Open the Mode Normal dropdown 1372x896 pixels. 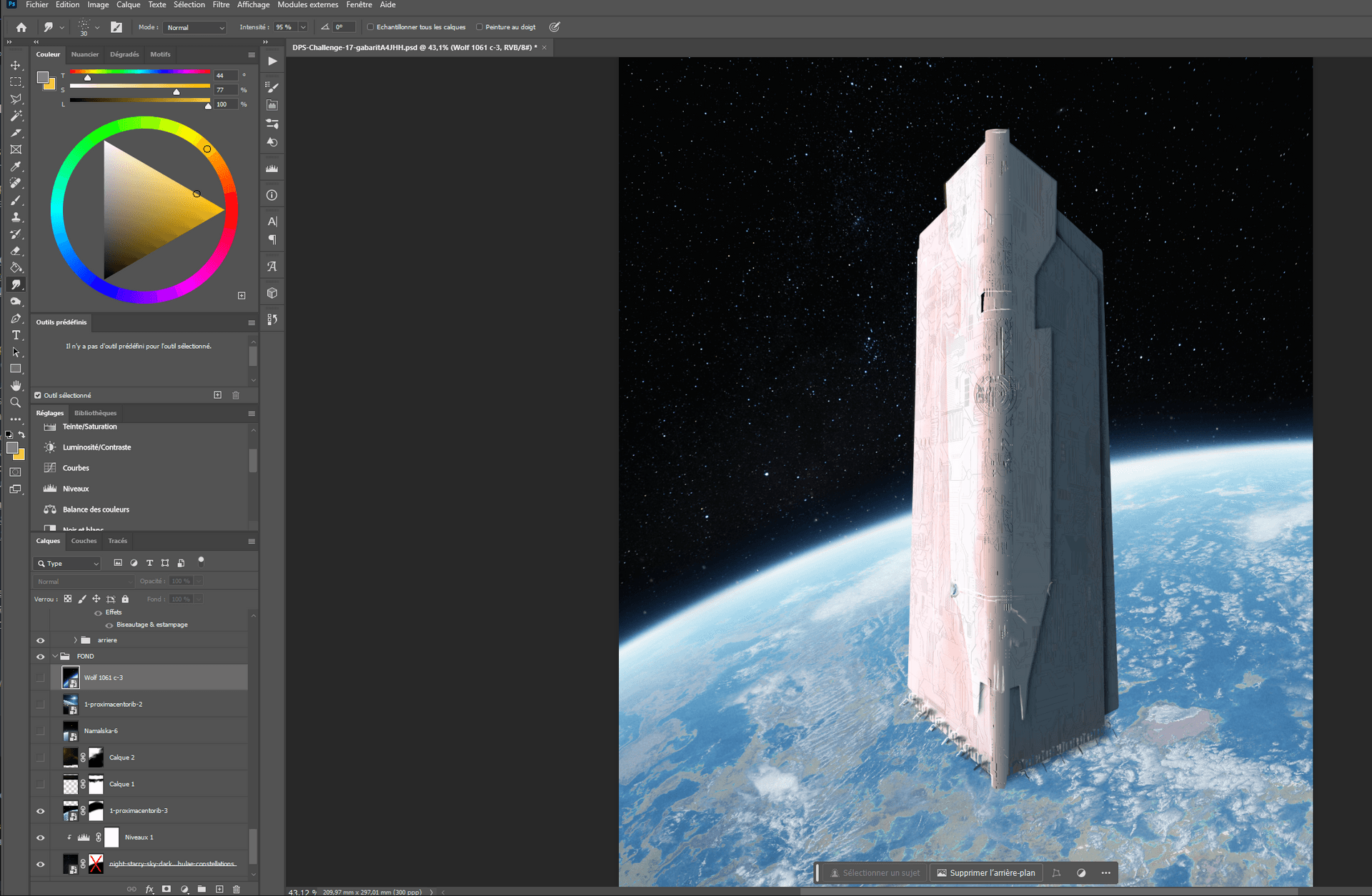click(x=194, y=27)
